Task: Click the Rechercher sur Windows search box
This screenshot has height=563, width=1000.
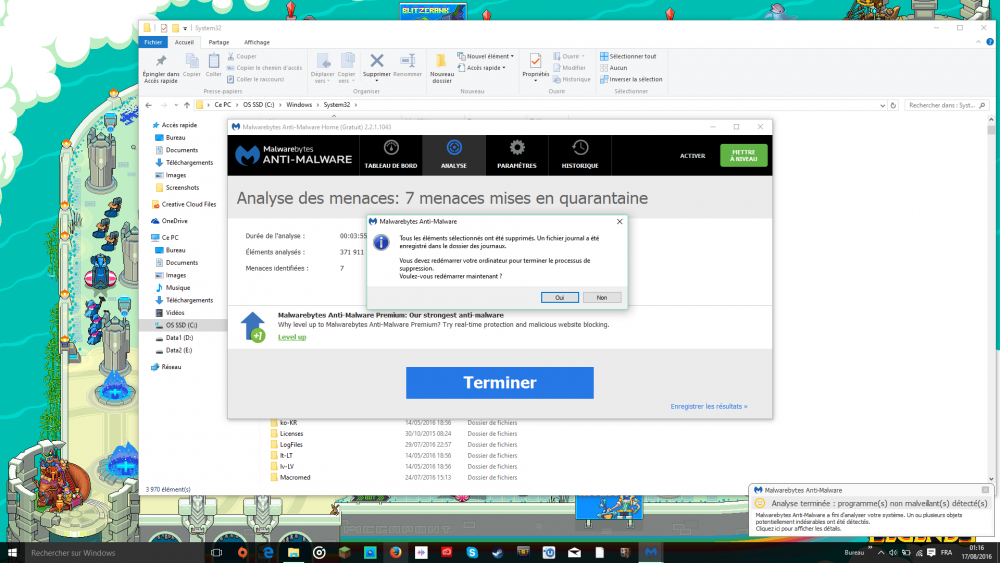Action: coord(114,552)
